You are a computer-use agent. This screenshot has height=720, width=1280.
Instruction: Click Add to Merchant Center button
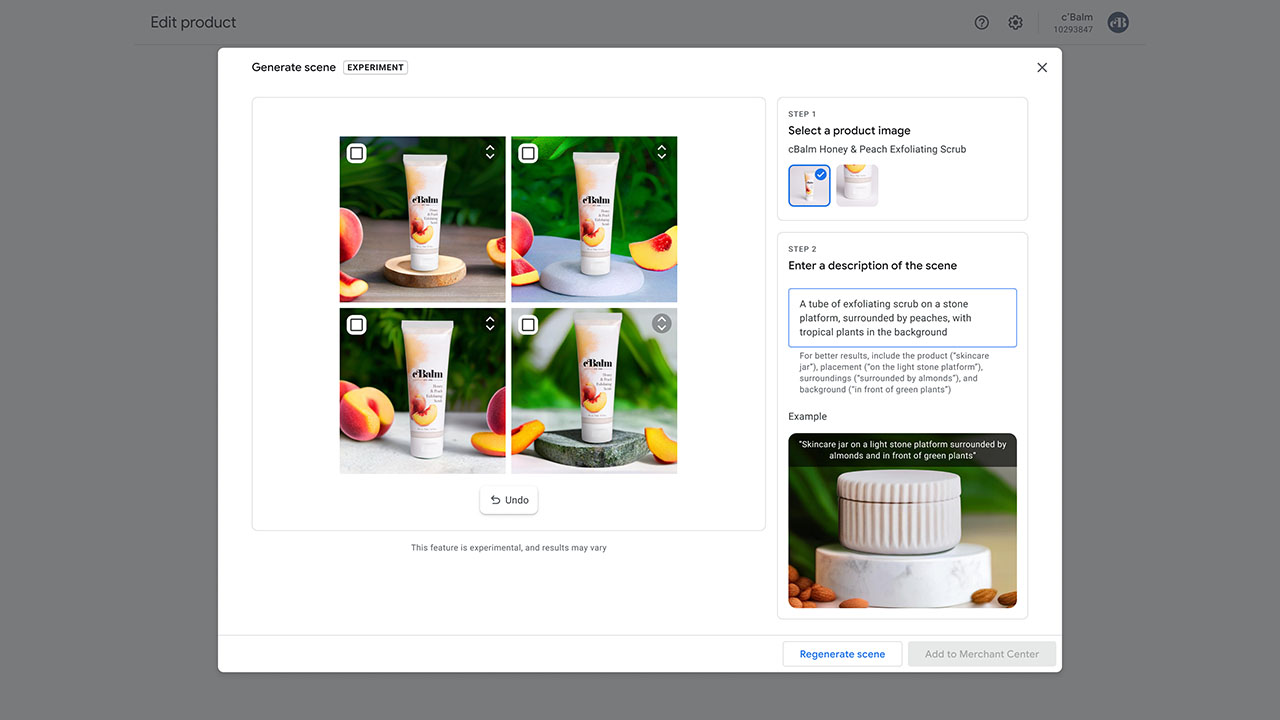[981, 654]
